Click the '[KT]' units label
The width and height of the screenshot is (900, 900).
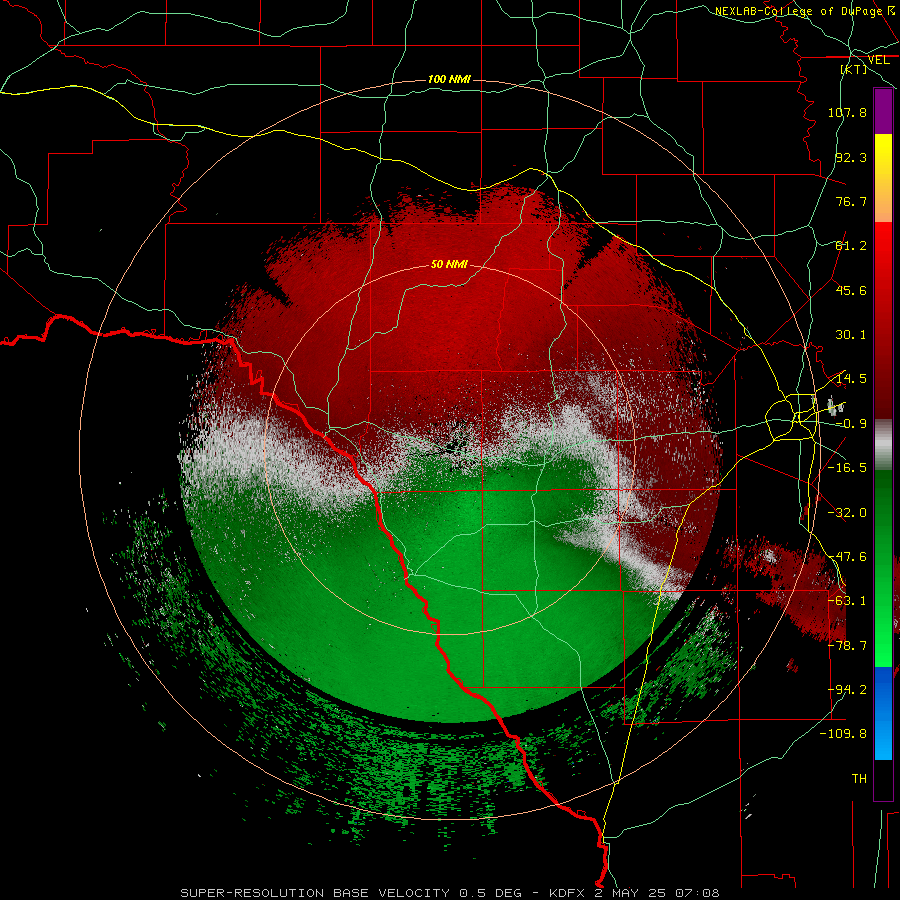pyautogui.click(x=854, y=69)
